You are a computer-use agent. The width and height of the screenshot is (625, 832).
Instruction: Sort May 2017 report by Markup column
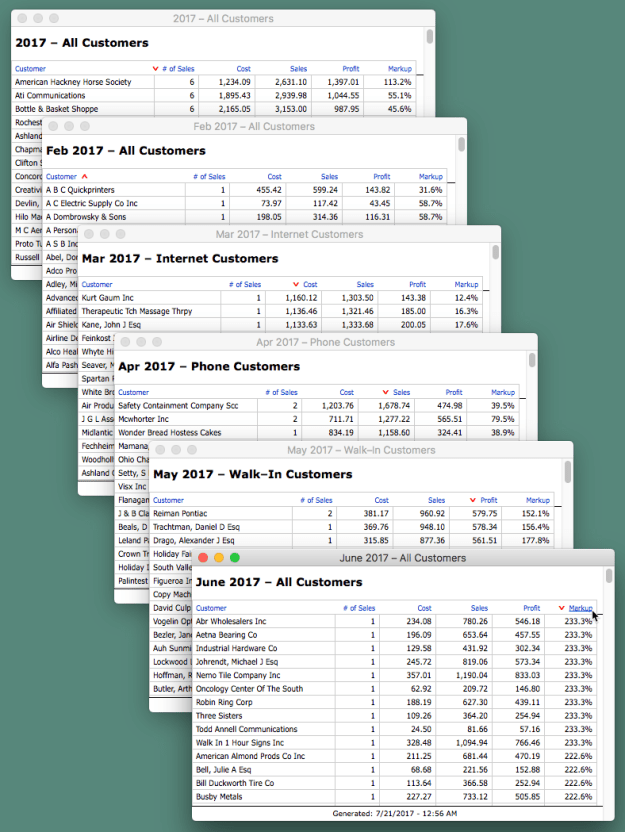click(x=537, y=500)
